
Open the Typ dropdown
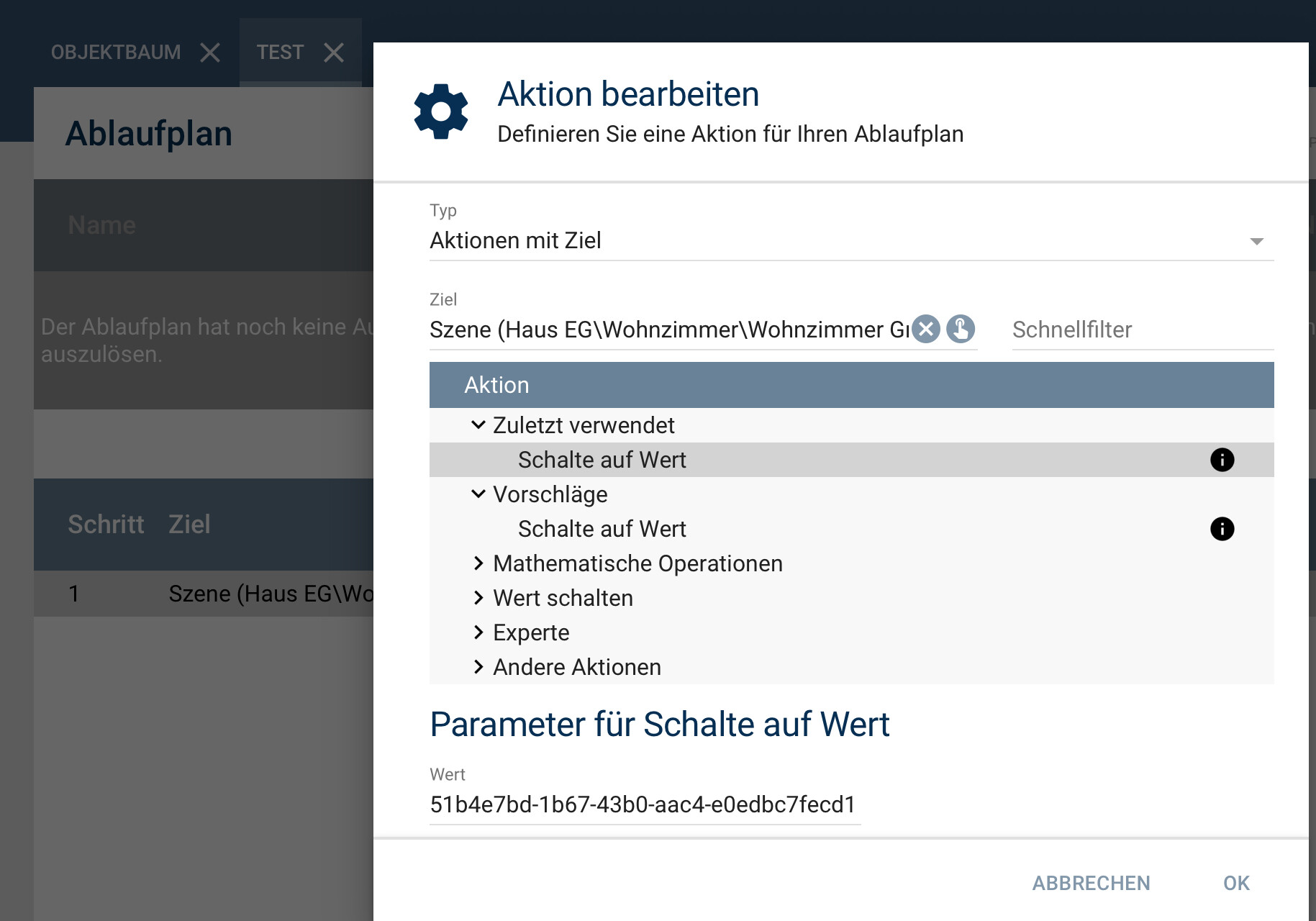point(851,241)
